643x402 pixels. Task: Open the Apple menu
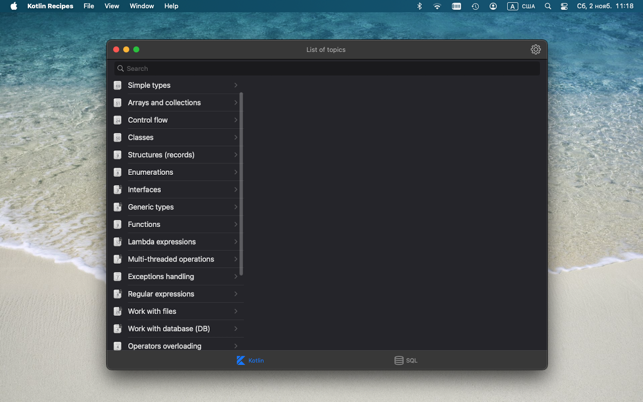(14, 6)
